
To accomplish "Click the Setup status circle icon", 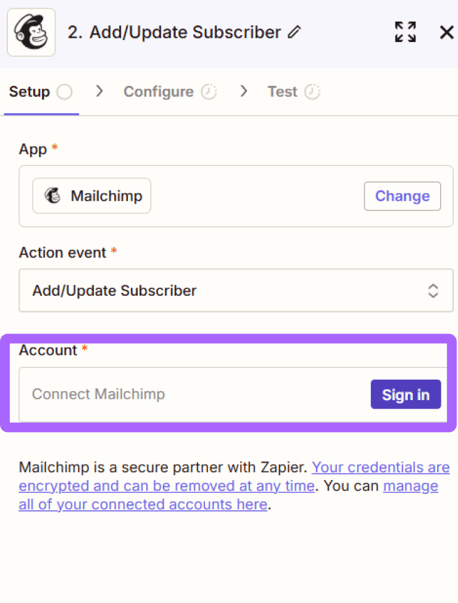I will 65,92.
